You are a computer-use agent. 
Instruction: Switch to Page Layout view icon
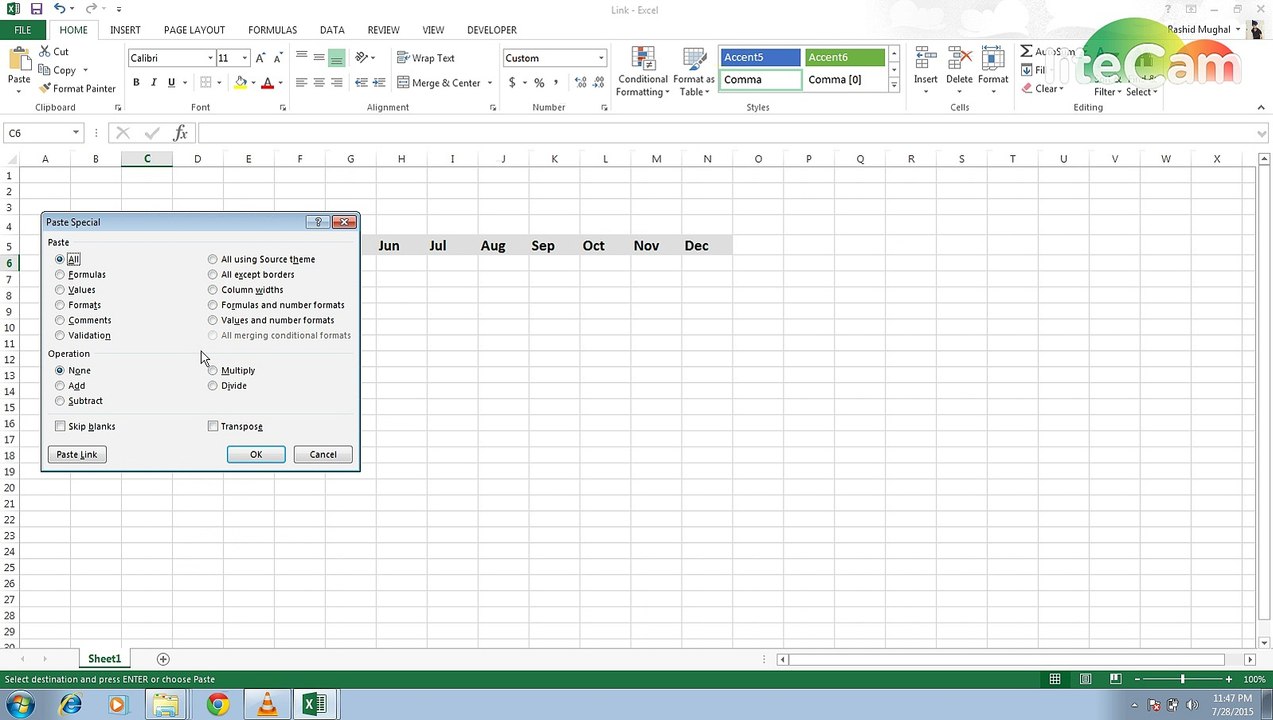point(1086,680)
